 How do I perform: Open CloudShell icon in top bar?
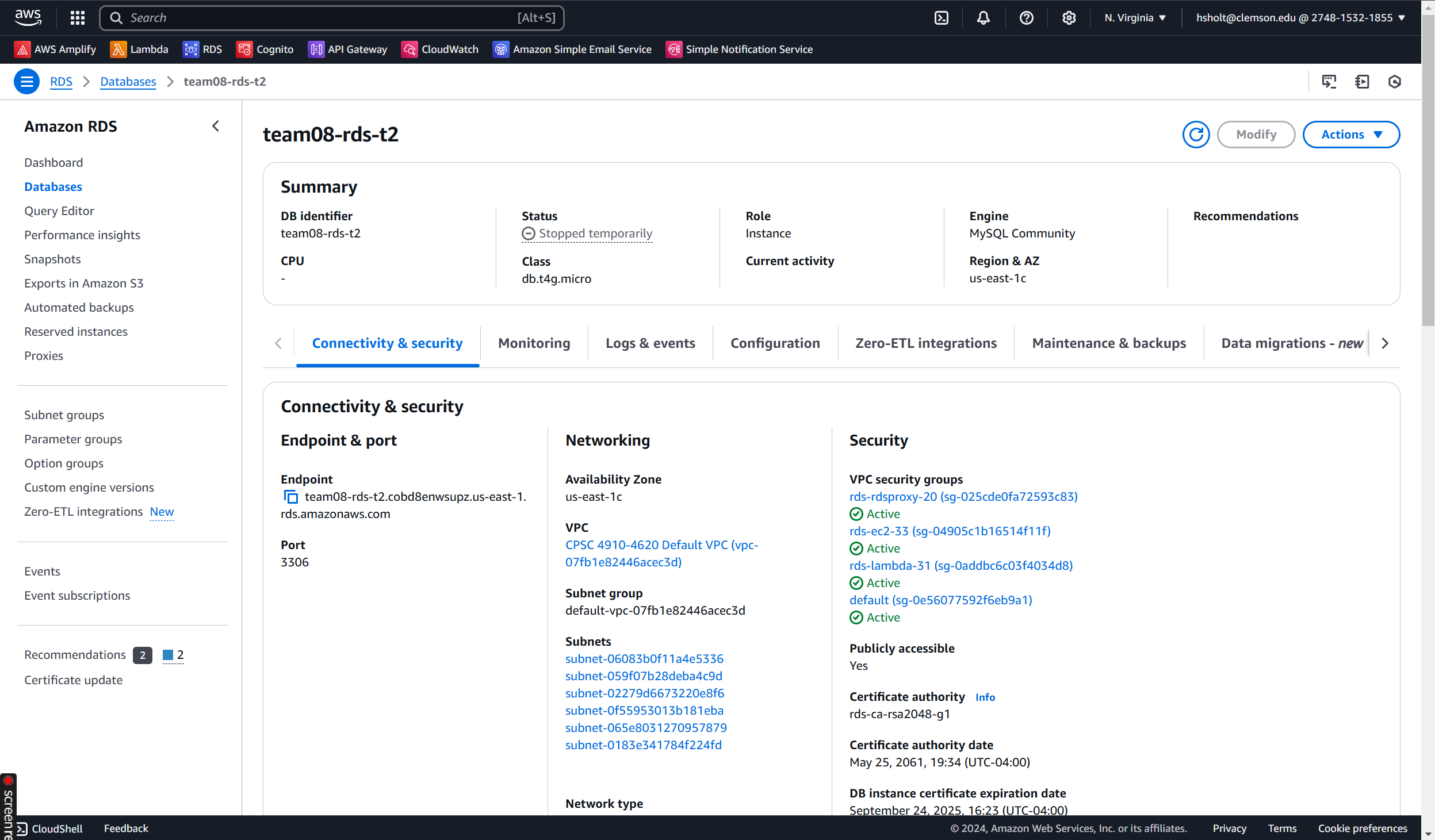[x=942, y=18]
